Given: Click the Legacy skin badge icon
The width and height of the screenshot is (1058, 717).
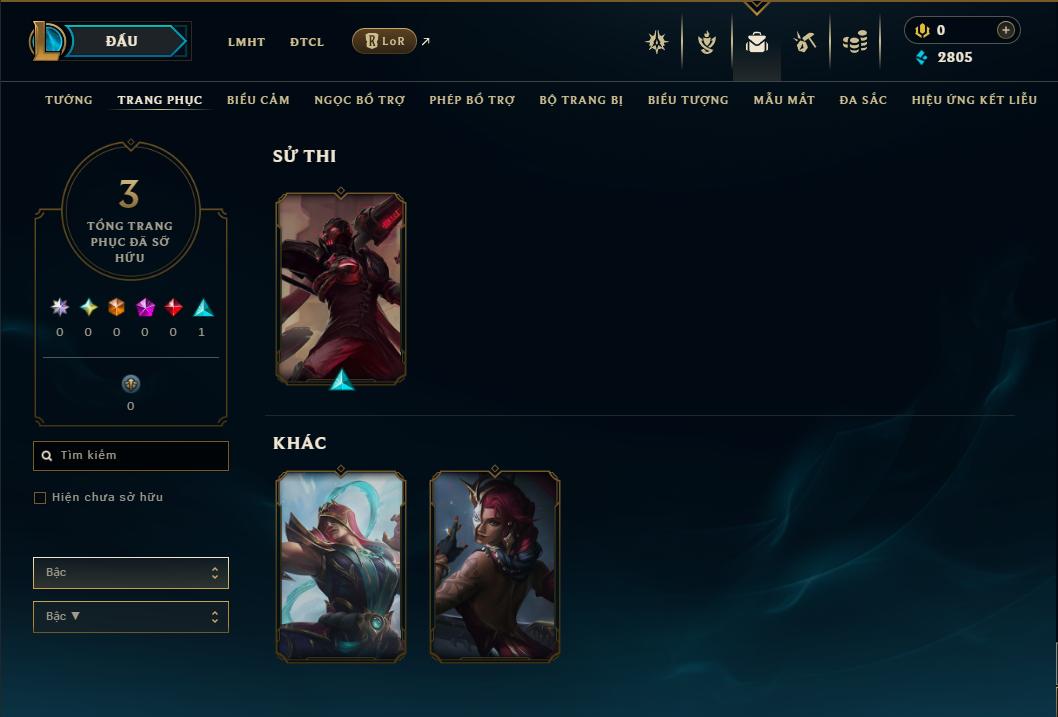Looking at the screenshot, I should [x=130, y=384].
